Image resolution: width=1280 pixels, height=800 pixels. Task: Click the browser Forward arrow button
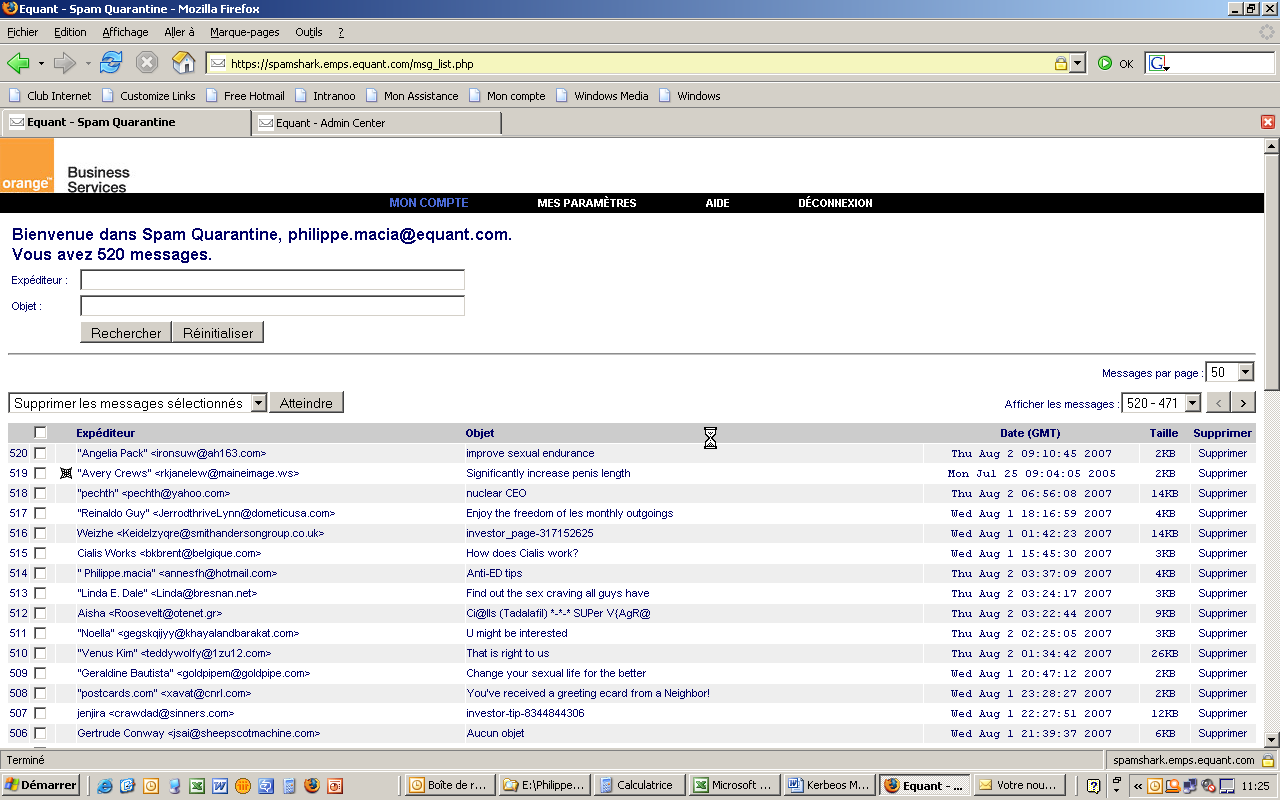point(64,63)
